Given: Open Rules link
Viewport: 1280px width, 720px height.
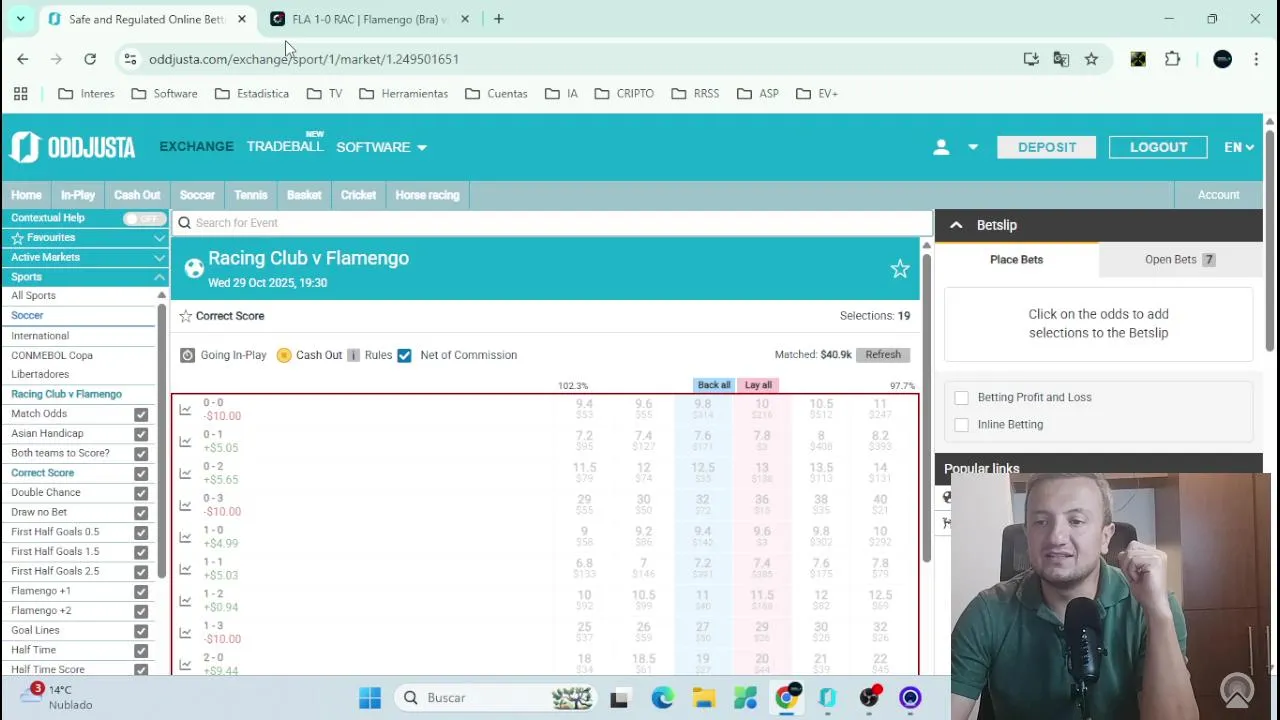Looking at the screenshot, I should (x=378, y=355).
